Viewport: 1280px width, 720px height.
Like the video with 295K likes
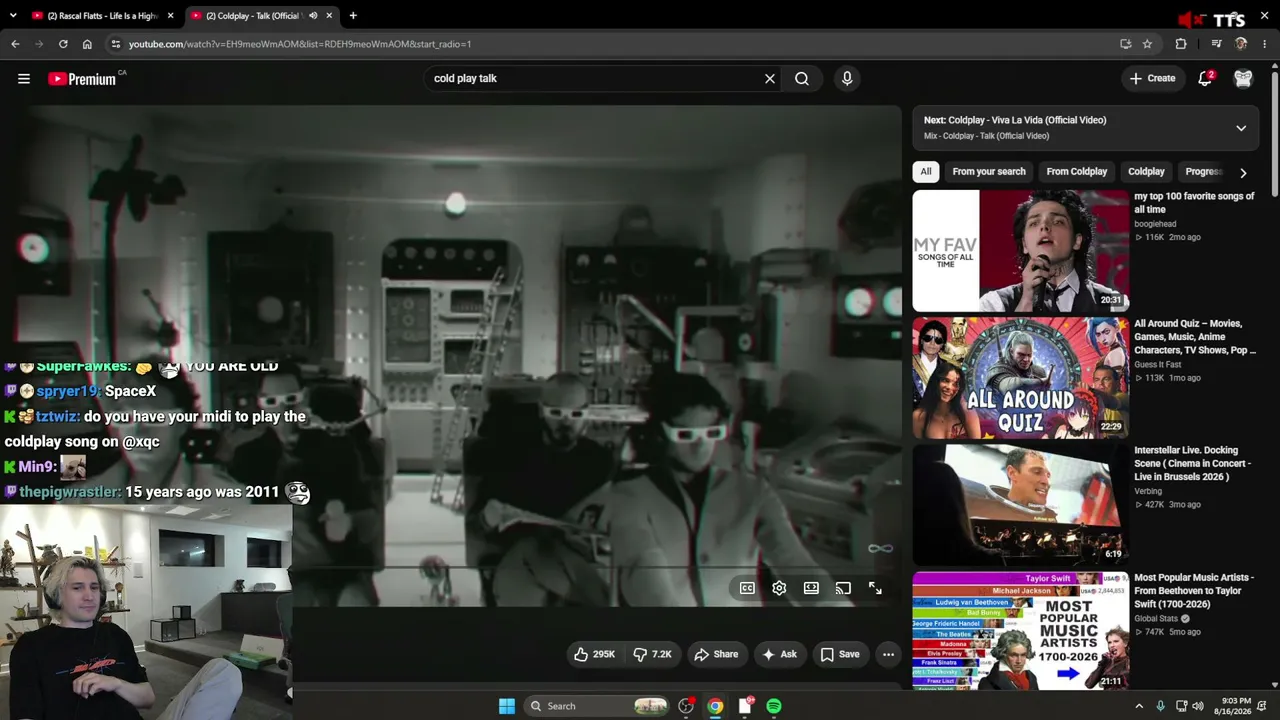pos(594,654)
